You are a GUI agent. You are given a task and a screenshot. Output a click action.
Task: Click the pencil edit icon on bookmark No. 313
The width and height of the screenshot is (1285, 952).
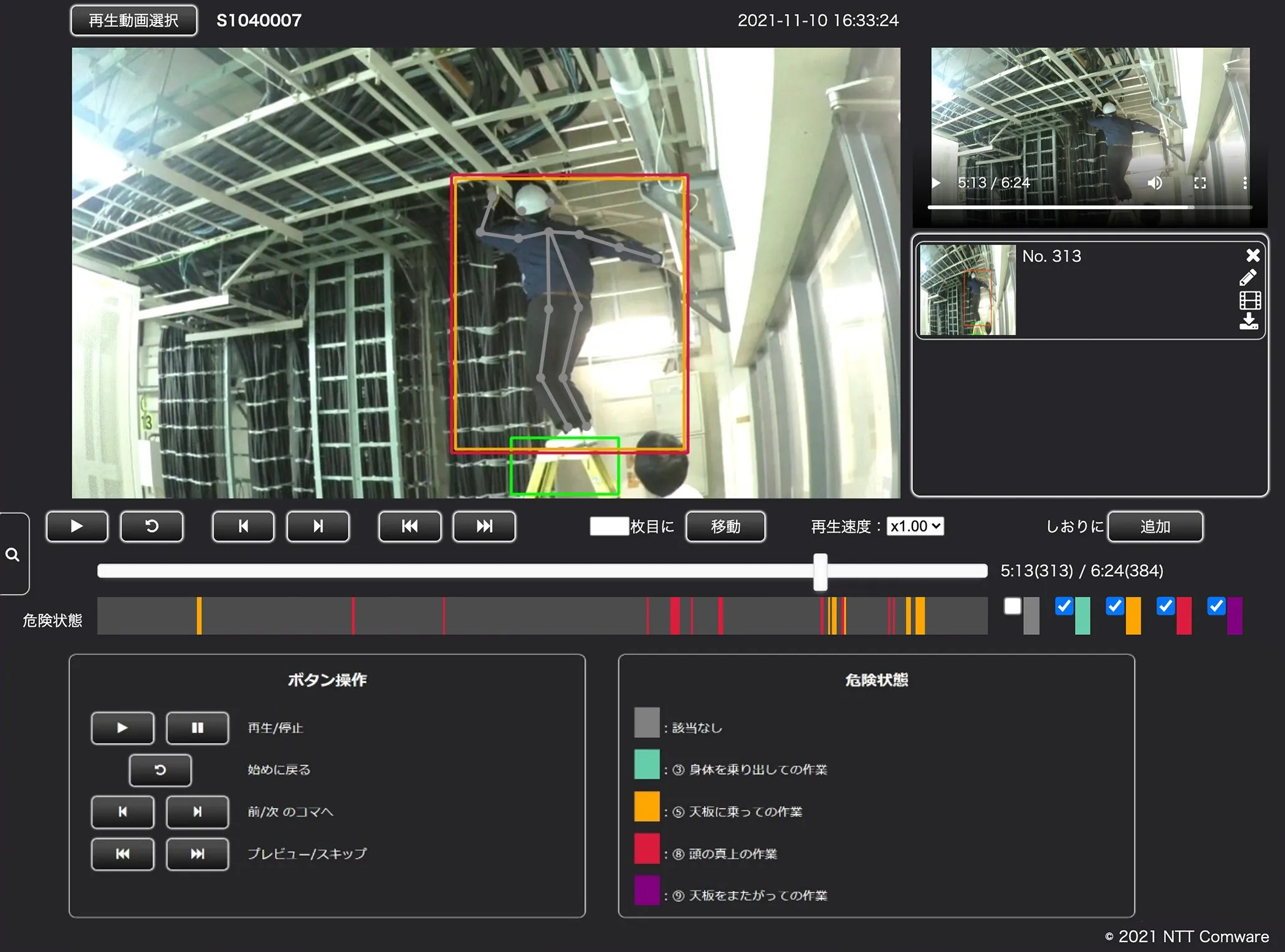tap(1248, 277)
